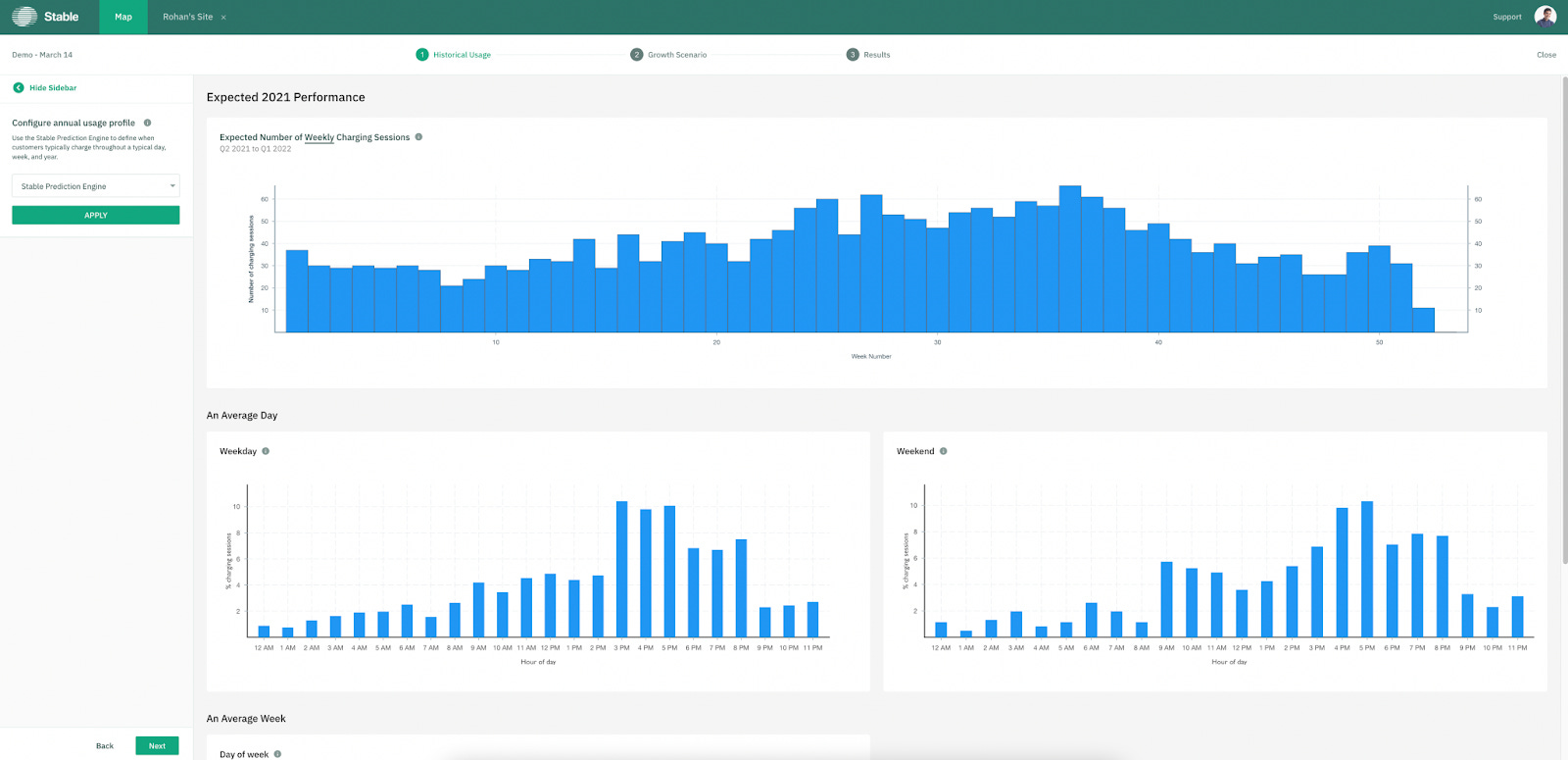1568x760 pixels.
Task: Click info icon next to Weekly Charging Sessions
Action: click(418, 137)
